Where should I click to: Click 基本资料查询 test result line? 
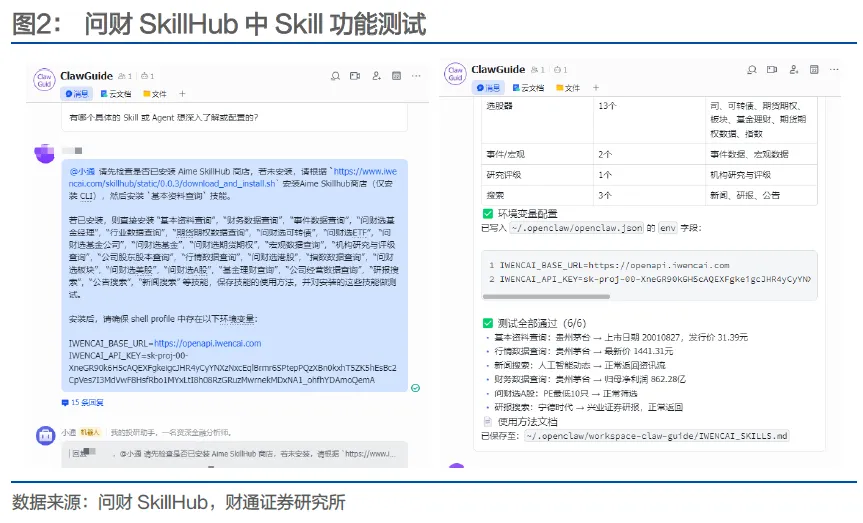coord(621,337)
